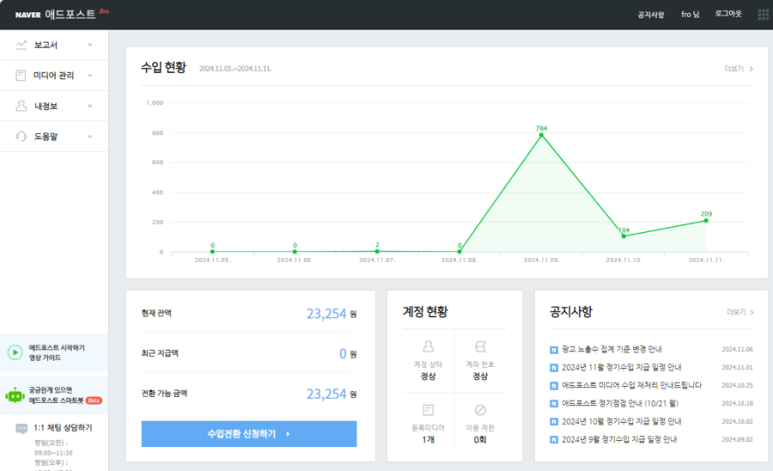Click the 보고서 chart icon in sidebar
Screen dimensions: 773x471
point(21,45)
